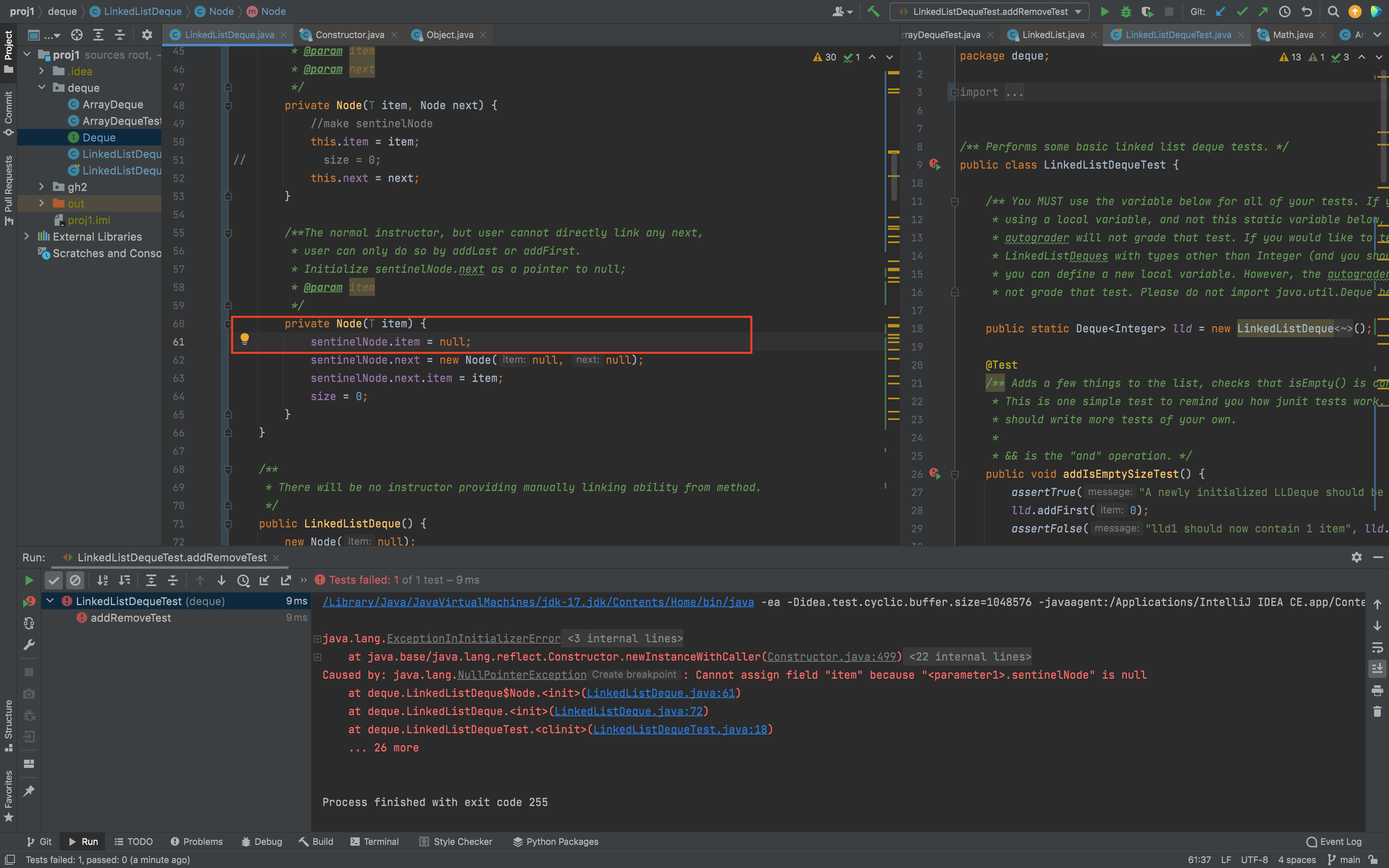Open test history clock icon
The width and height of the screenshot is (1389, 868).
tap(243, 580)
